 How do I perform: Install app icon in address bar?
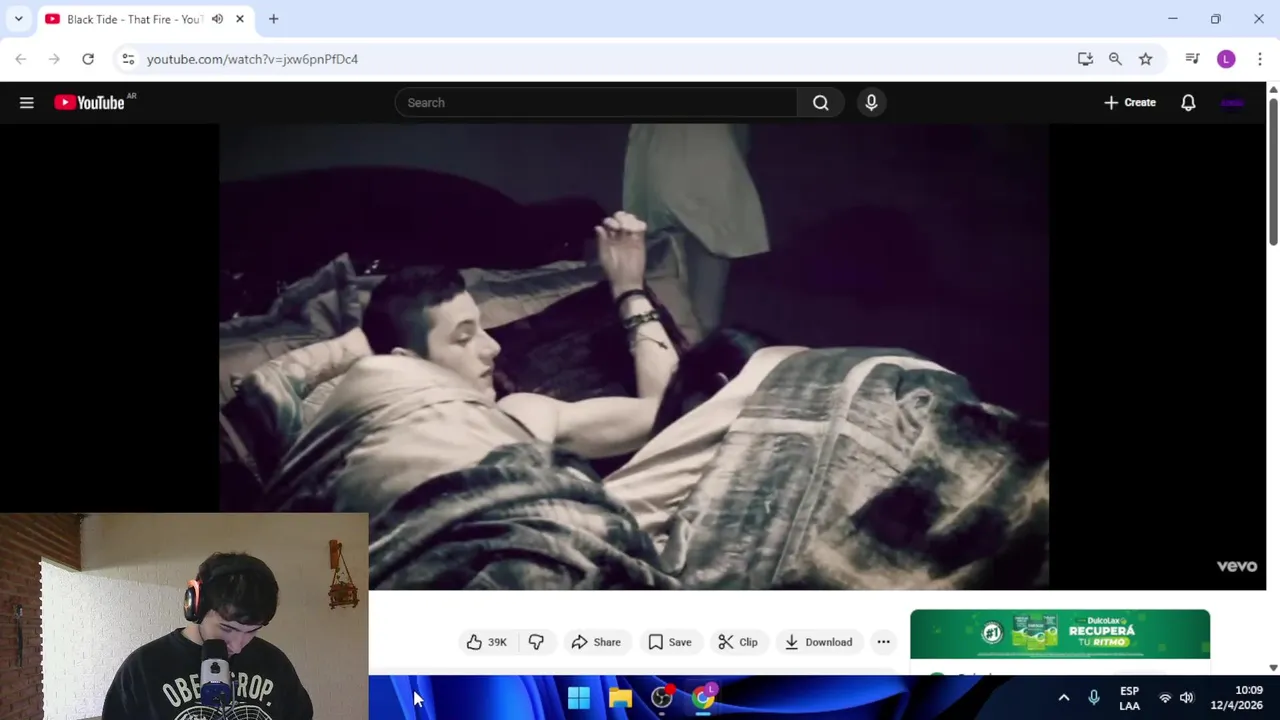coord(1085,59)
